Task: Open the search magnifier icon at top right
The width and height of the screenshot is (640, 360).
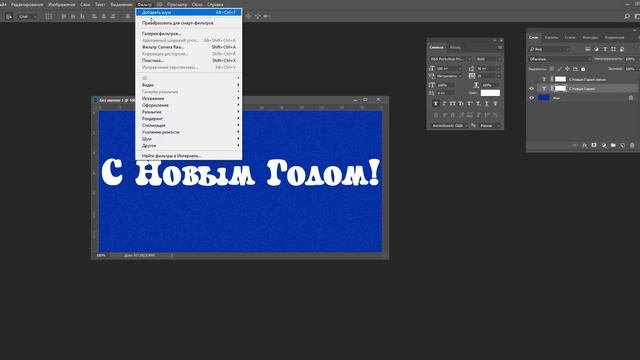Action: coord(627,16)
